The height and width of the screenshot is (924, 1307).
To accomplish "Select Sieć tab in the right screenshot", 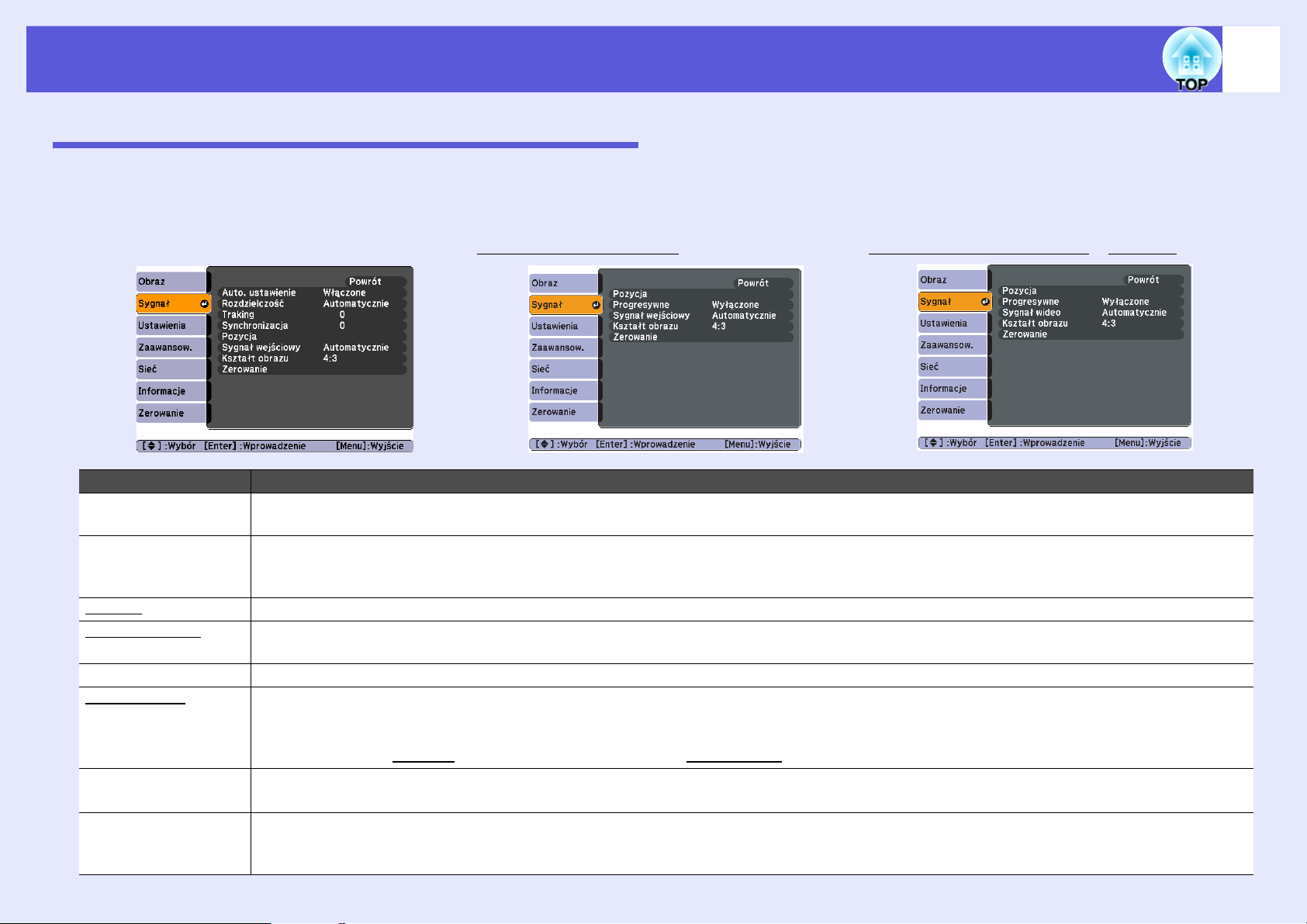I will 953,367.
